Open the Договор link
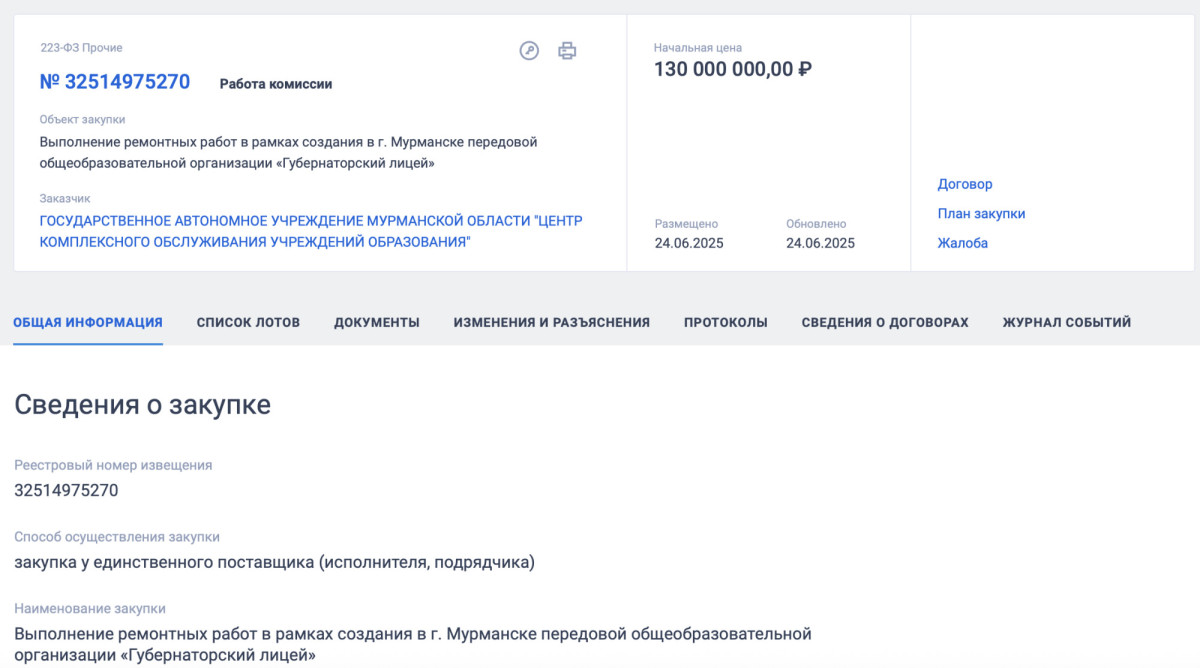Viewport: 1200px width, 668px height. (965, 184)
